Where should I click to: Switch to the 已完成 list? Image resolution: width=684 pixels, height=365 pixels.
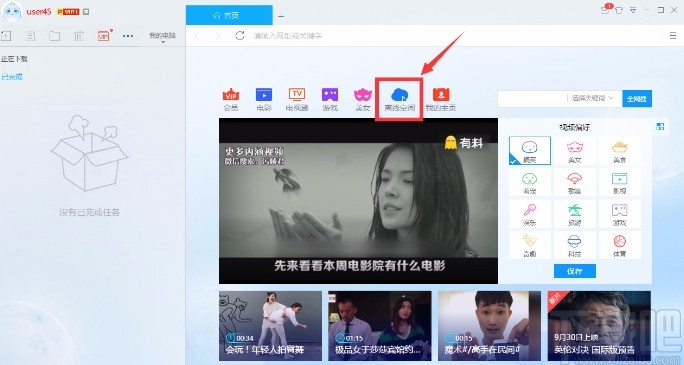coord(12,77)
